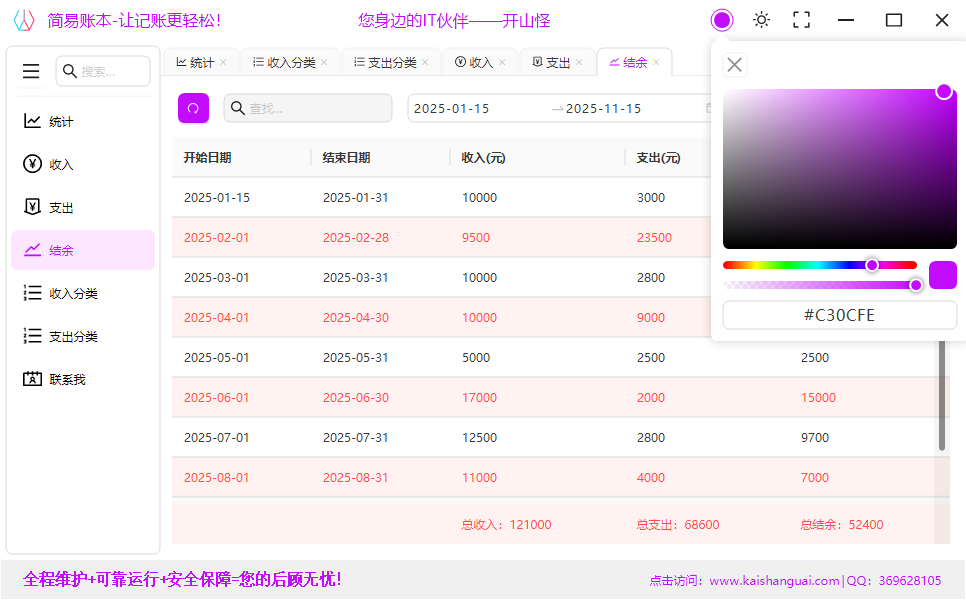Close the 支出 tab
The height and width of the screenshot is (600, 966).
[x=579, y=62]
